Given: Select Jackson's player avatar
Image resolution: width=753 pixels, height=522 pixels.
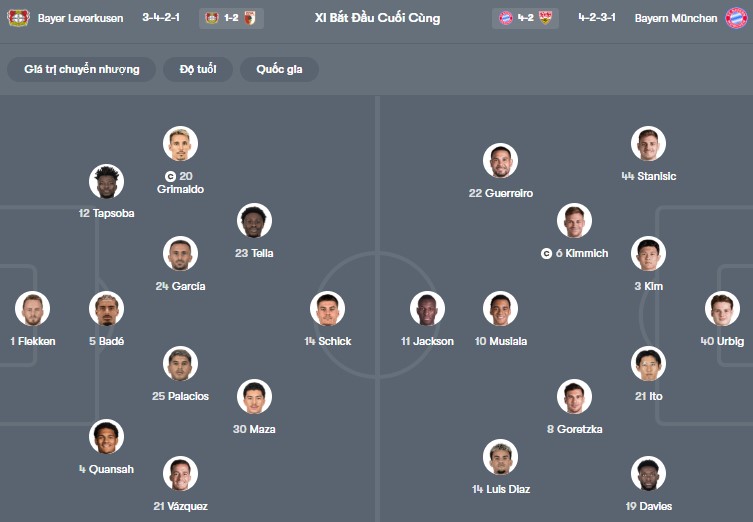Looking at the screenshot, I should [x=427, y=309].
